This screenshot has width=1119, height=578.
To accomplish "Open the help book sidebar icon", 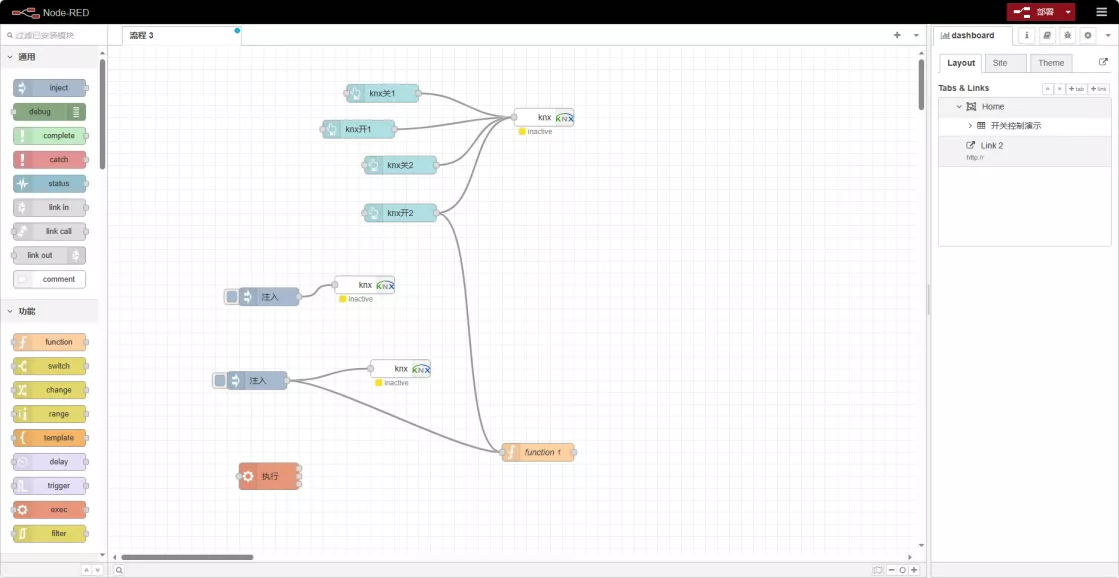I will click(x=1046, y=36).
